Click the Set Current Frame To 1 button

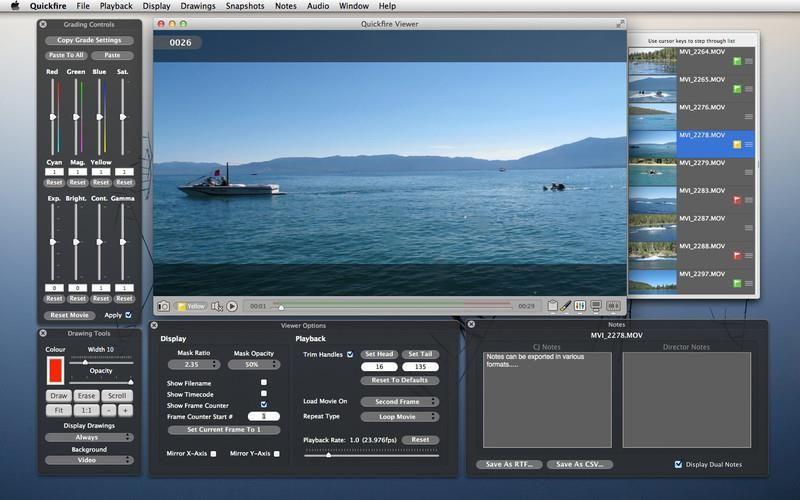pyautogui.click(x=224, y=430)
